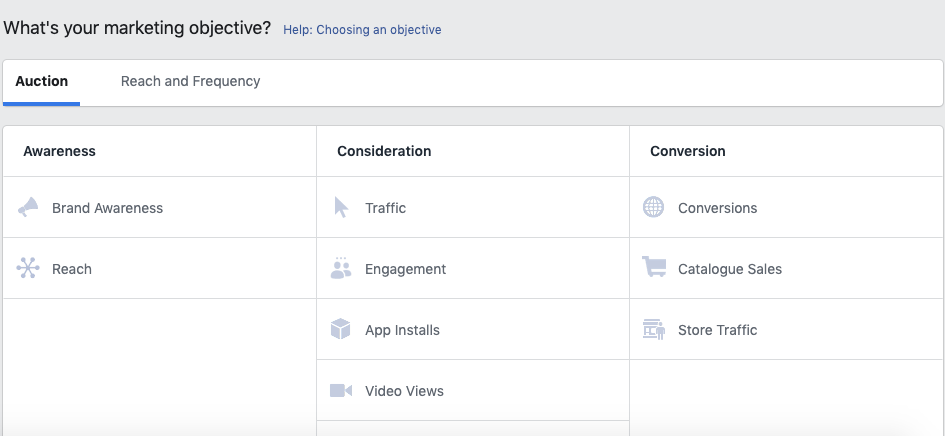This screenshot has height=436, width=945.
Task: Choose the Engagement objective text
Action: coord(406,269)
